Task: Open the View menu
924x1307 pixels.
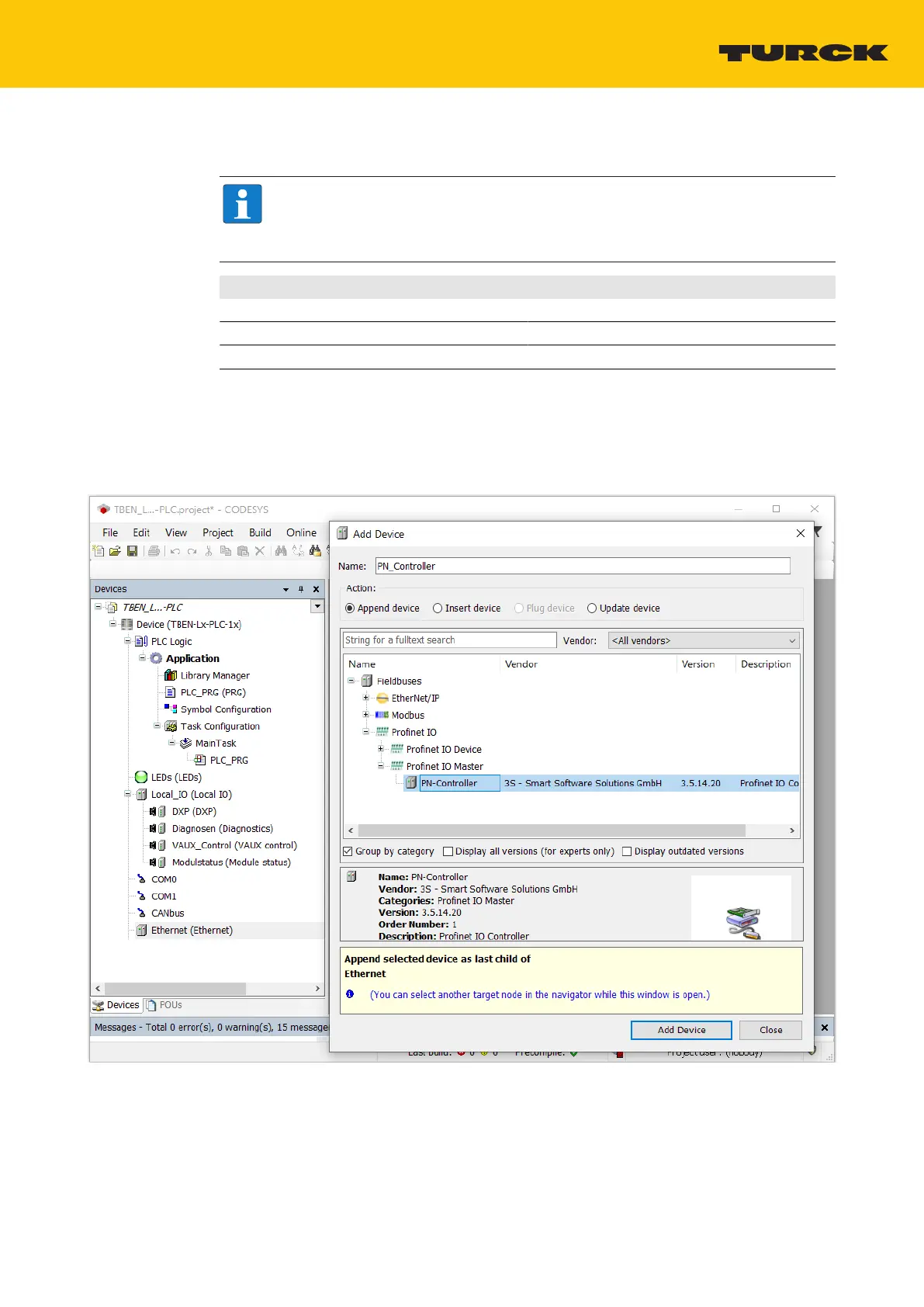Action: point(176,532)
